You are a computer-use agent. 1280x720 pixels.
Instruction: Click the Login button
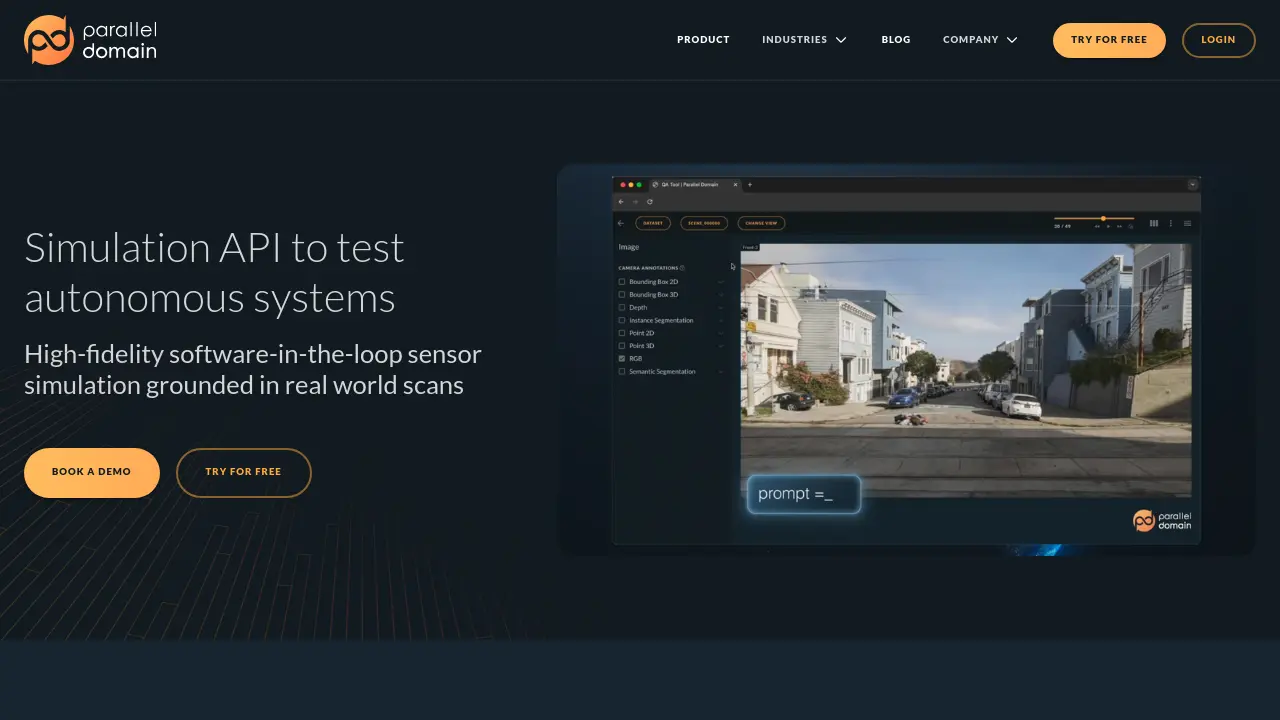[x=1218, y=40]
